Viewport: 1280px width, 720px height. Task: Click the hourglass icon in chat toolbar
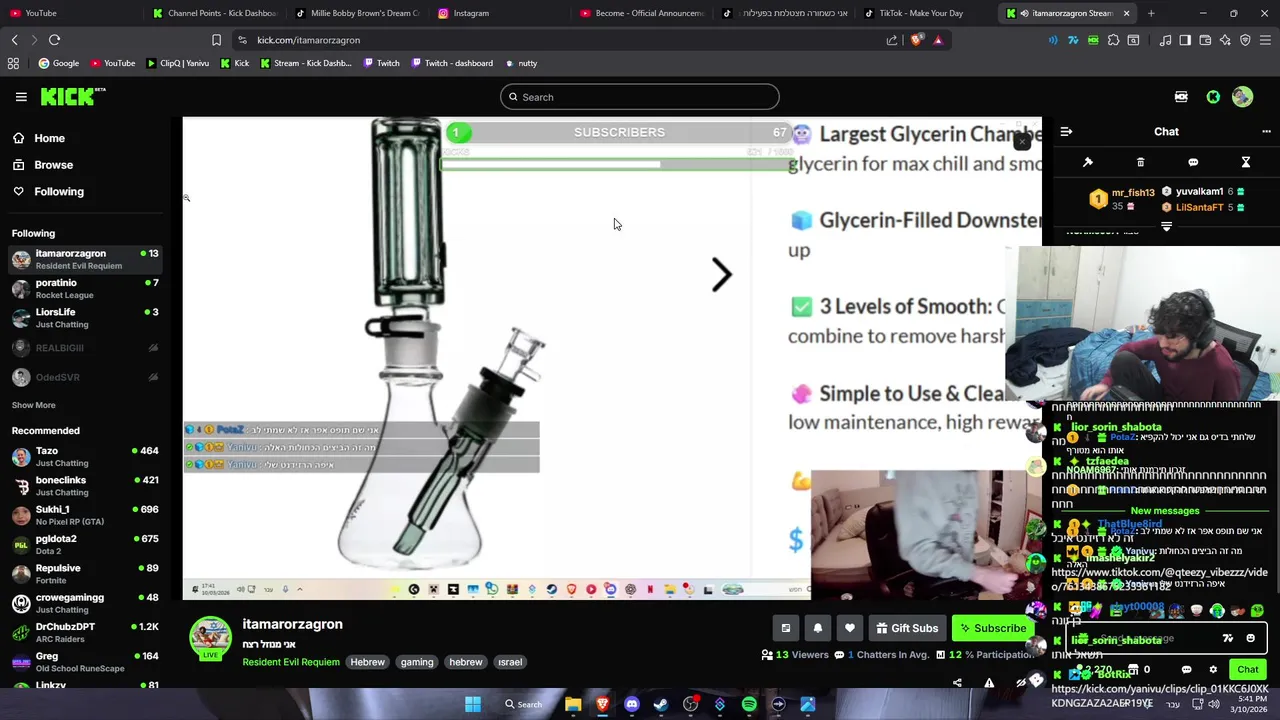[x=1246, y=162]
